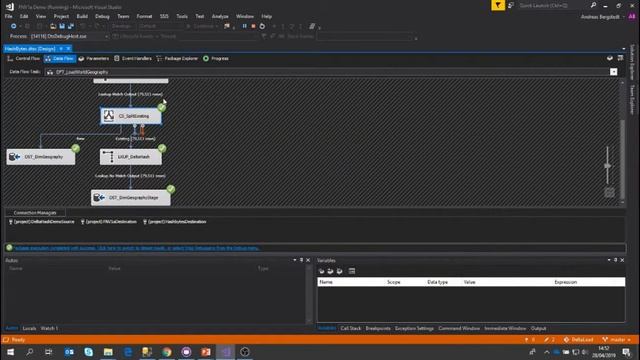Open the Debug menu
This screenshot has height=360, width=640.
102,16
